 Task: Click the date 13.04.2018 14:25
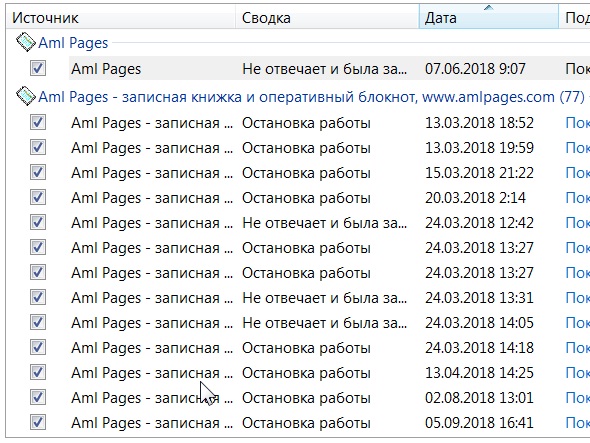pyautogui.click(x=479, y=373)
